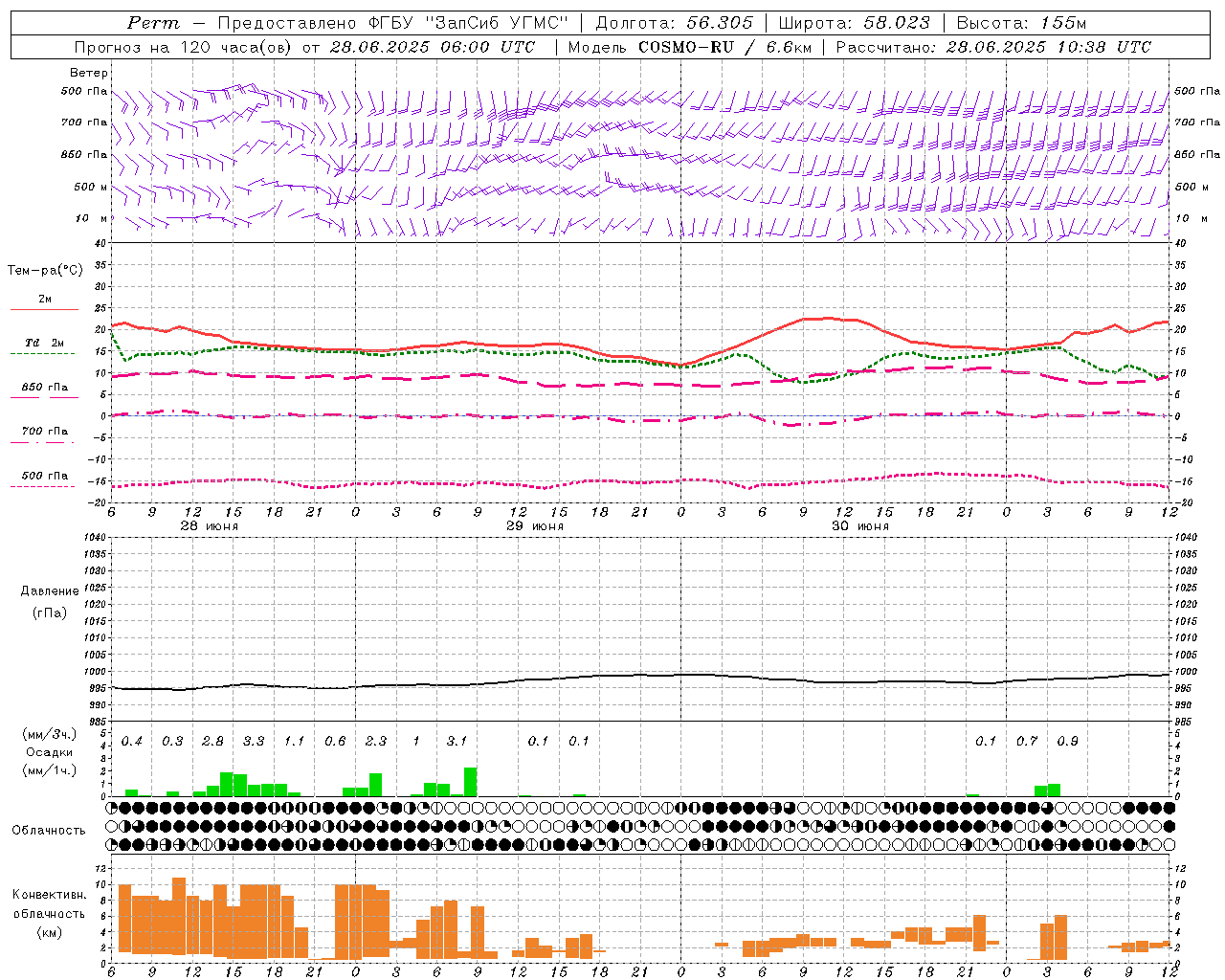Click the "Давление" pressure panel label

(49, 591)
